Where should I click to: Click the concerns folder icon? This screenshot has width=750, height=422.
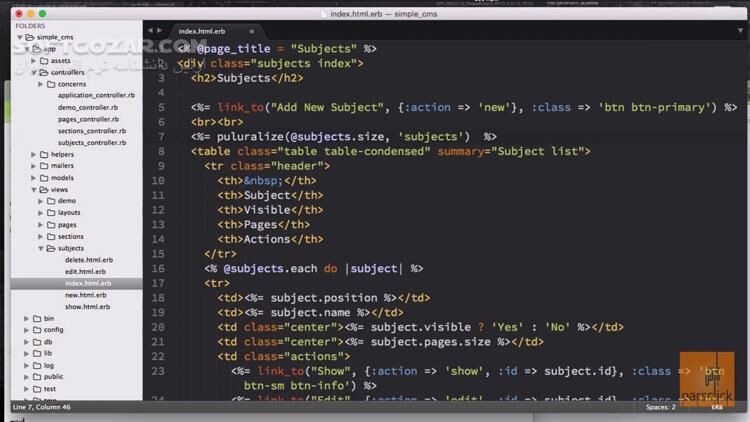point(51,84)
